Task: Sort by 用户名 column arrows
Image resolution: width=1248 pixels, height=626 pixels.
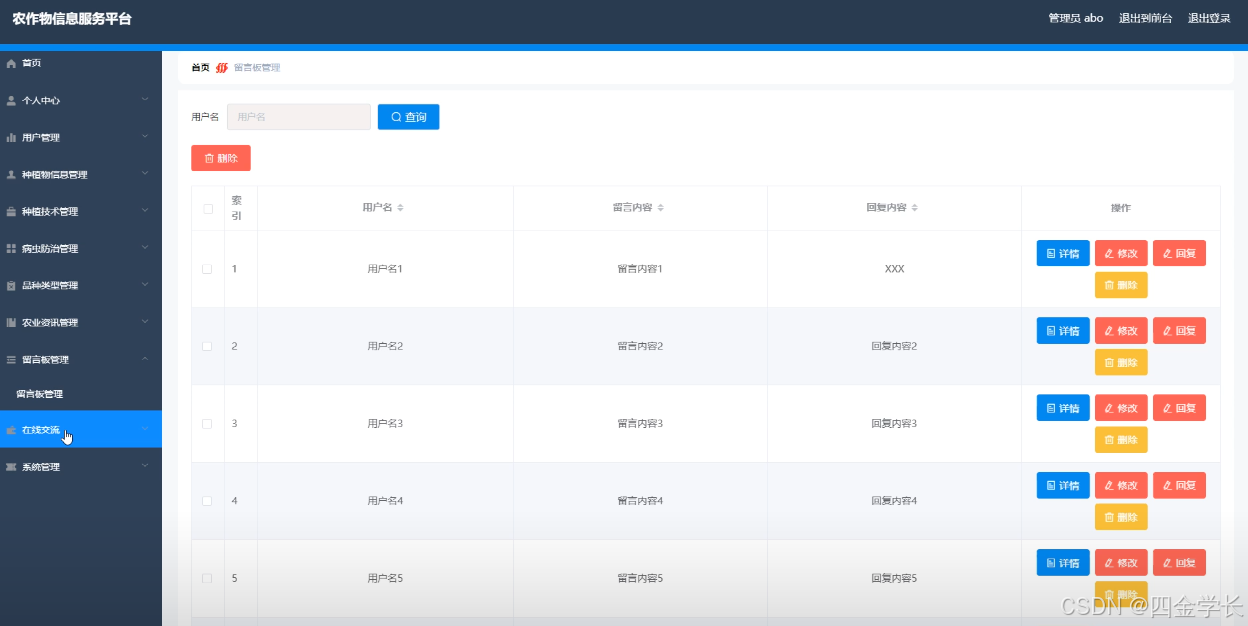Action: (x=400, y=208)
